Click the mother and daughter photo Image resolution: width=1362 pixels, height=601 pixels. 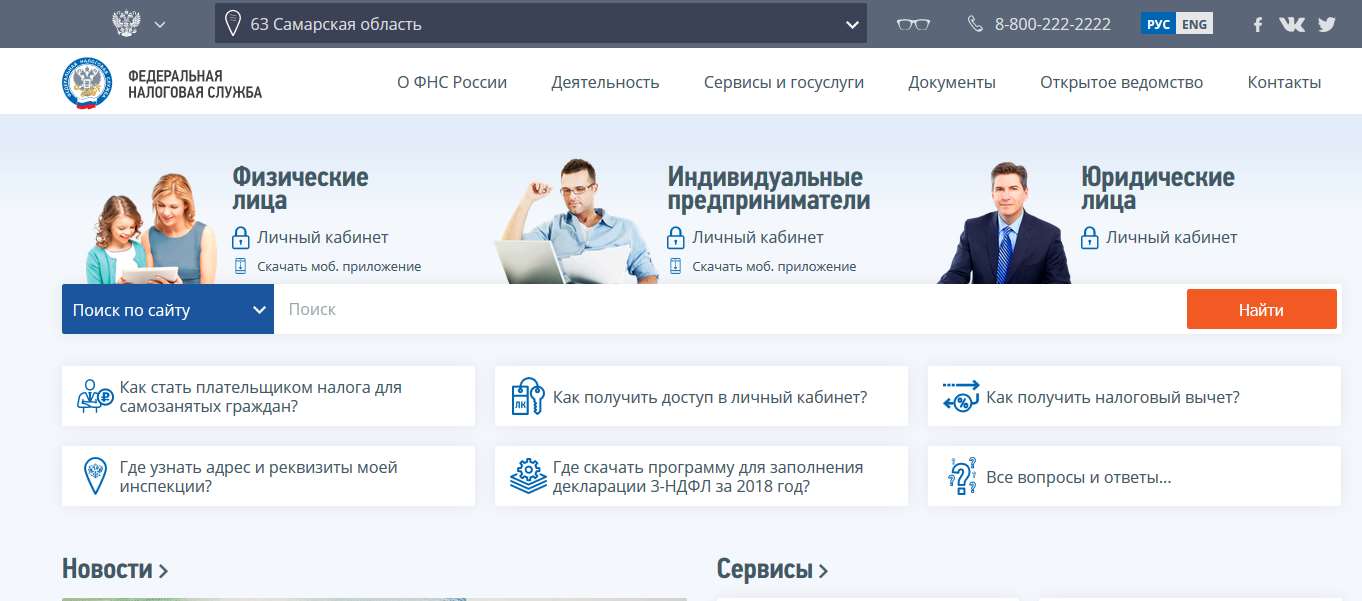tap(150, 230)
